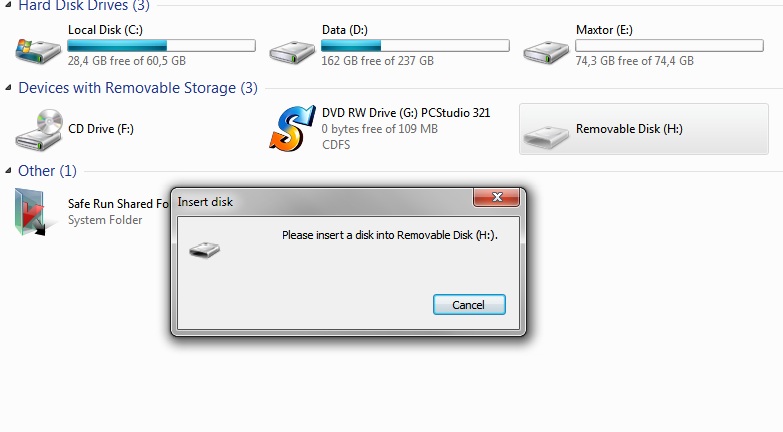Click the drive icon inside Insert disk dialog
Screen dimensions: 783x432
click(204, 247)
